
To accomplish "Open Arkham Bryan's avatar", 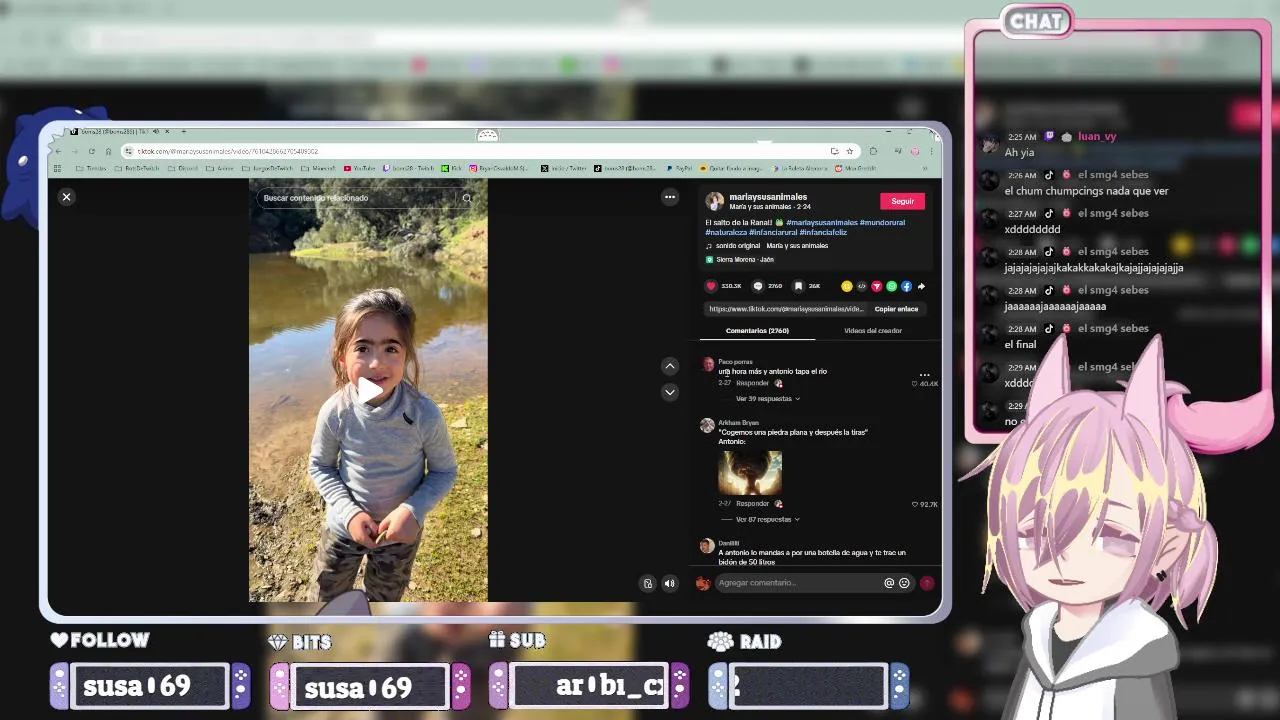I will pos(708,426).
